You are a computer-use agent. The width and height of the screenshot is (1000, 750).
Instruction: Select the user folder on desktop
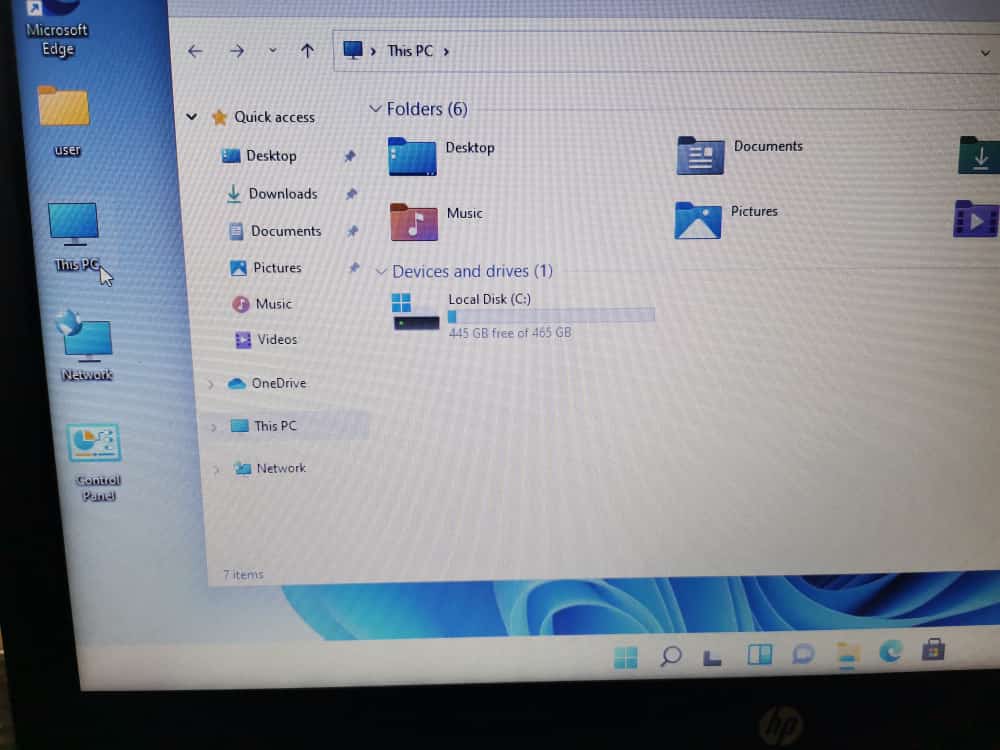point(64,108)
